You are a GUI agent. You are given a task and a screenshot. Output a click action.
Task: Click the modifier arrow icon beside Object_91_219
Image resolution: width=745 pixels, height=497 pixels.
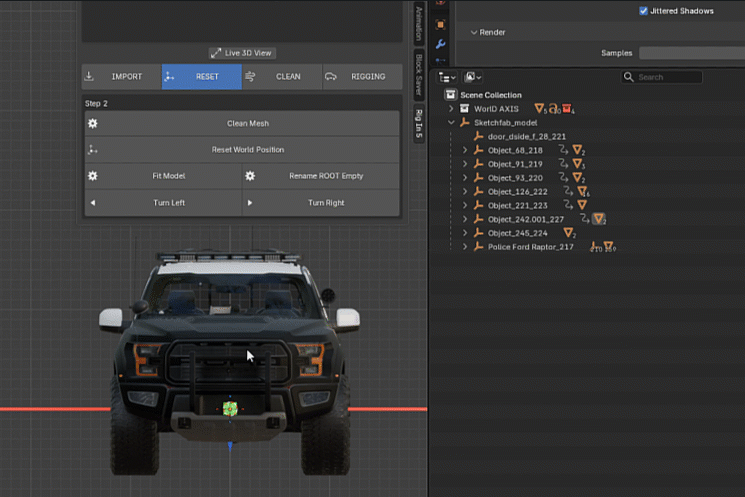(x=564, y=164)
